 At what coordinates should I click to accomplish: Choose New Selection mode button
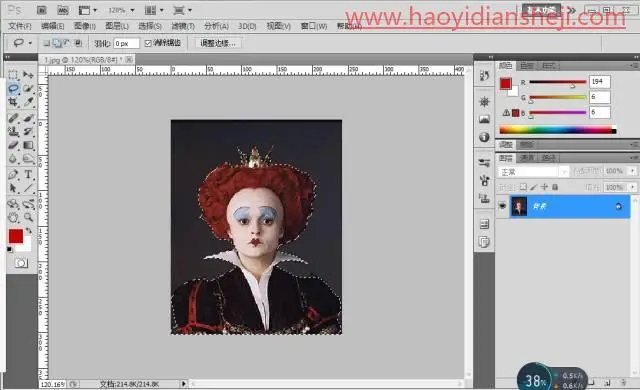(x=47, y=43)
